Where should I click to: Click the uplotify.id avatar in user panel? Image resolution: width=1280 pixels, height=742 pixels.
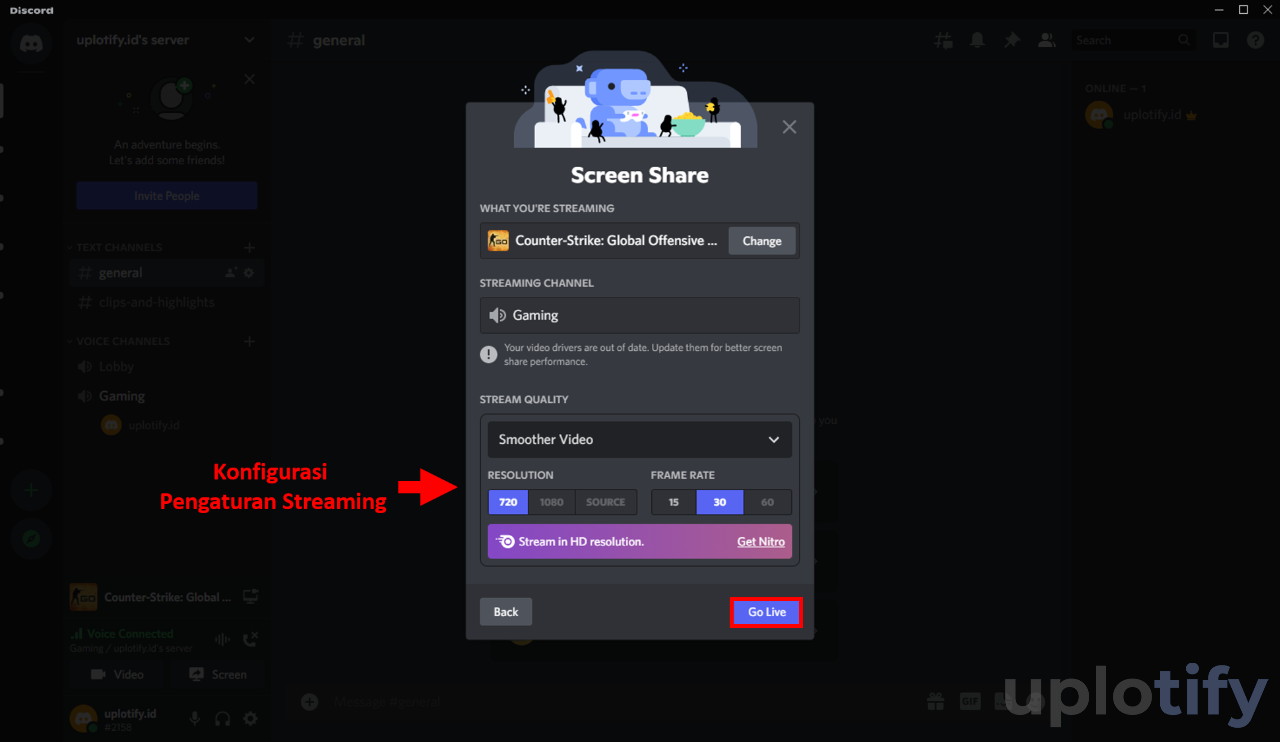(x=83, y=718)
